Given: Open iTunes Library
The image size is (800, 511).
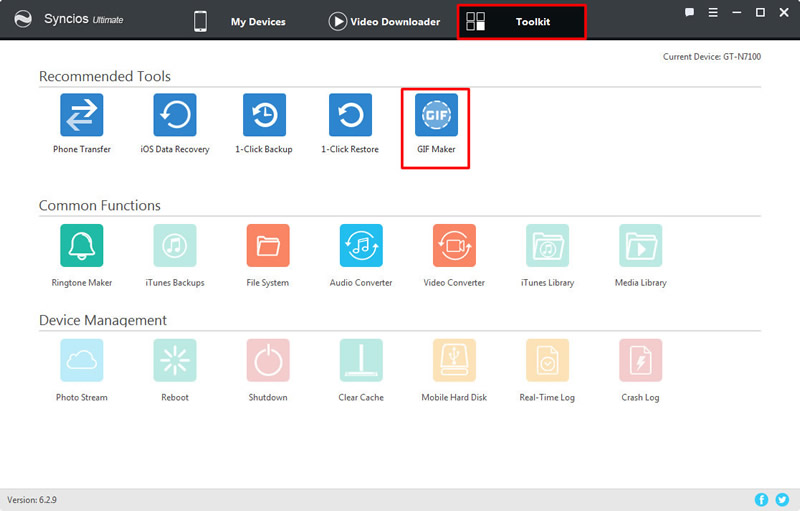Looking at the screenshot, I should [x=547, y=245].
